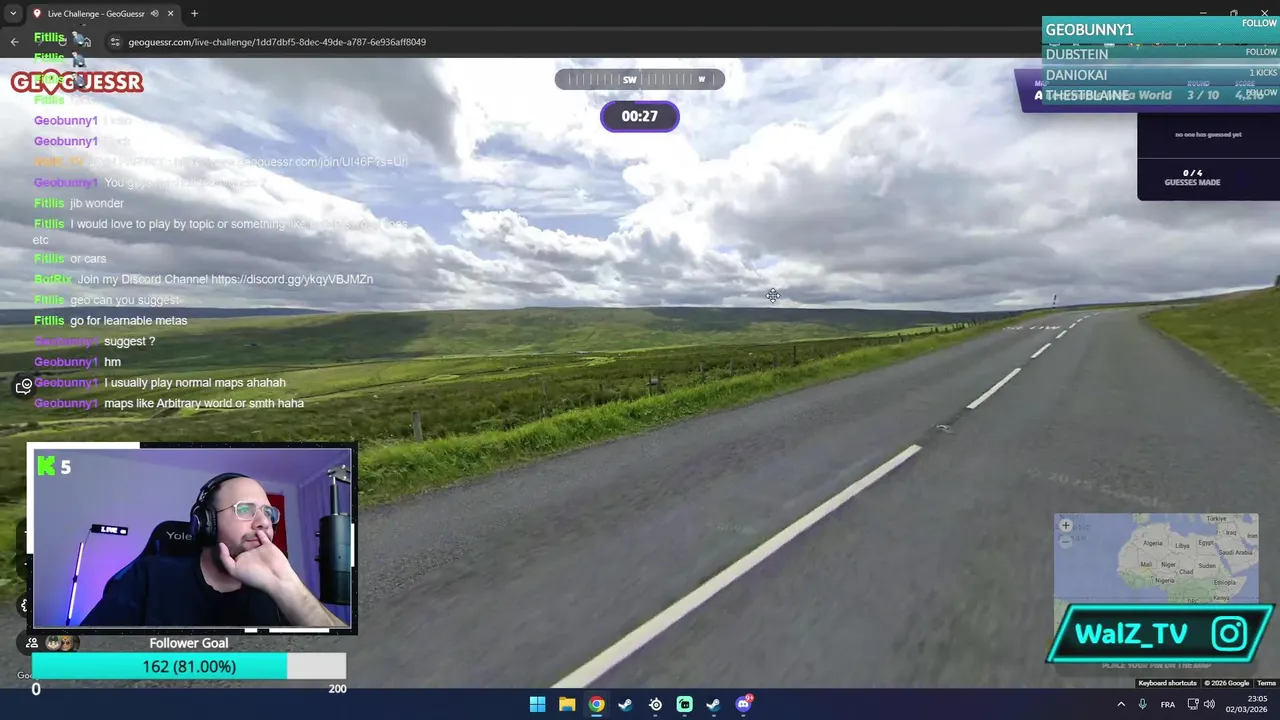Click the FRA language indicator
This screenshot has height=720, width=1280.
tap(1168, 704)
